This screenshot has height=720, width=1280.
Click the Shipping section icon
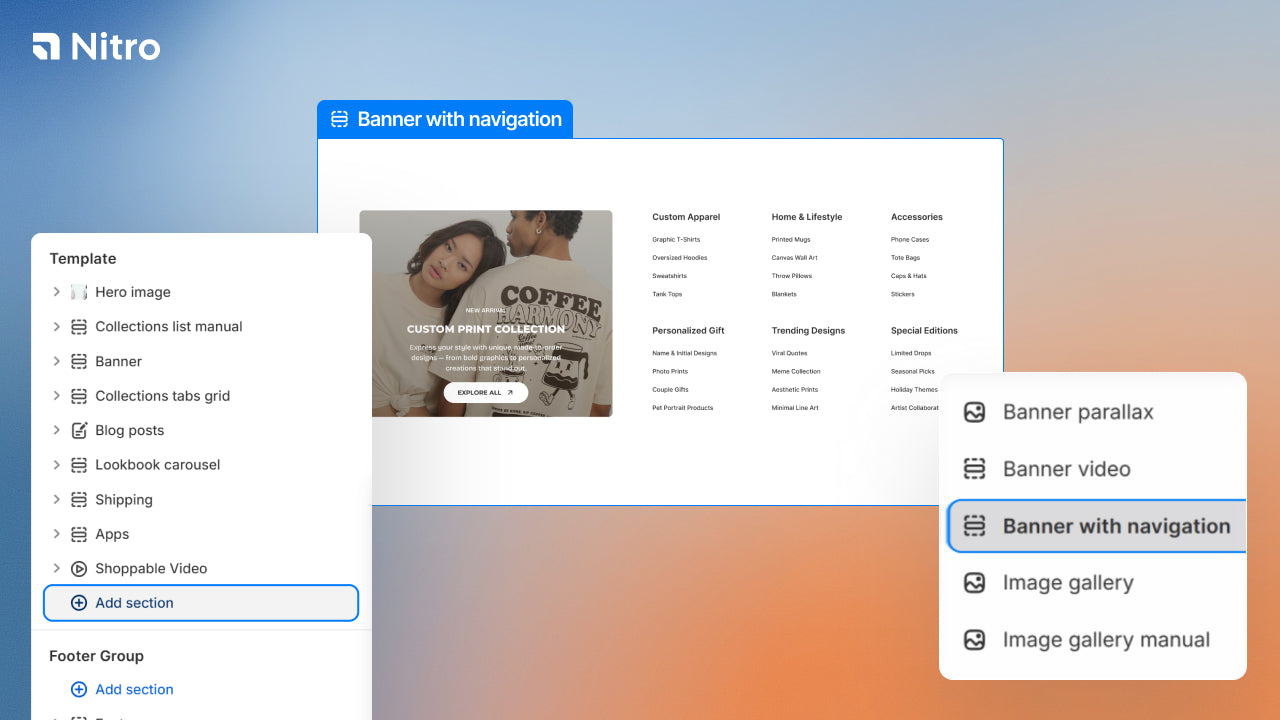coord(79,500)
